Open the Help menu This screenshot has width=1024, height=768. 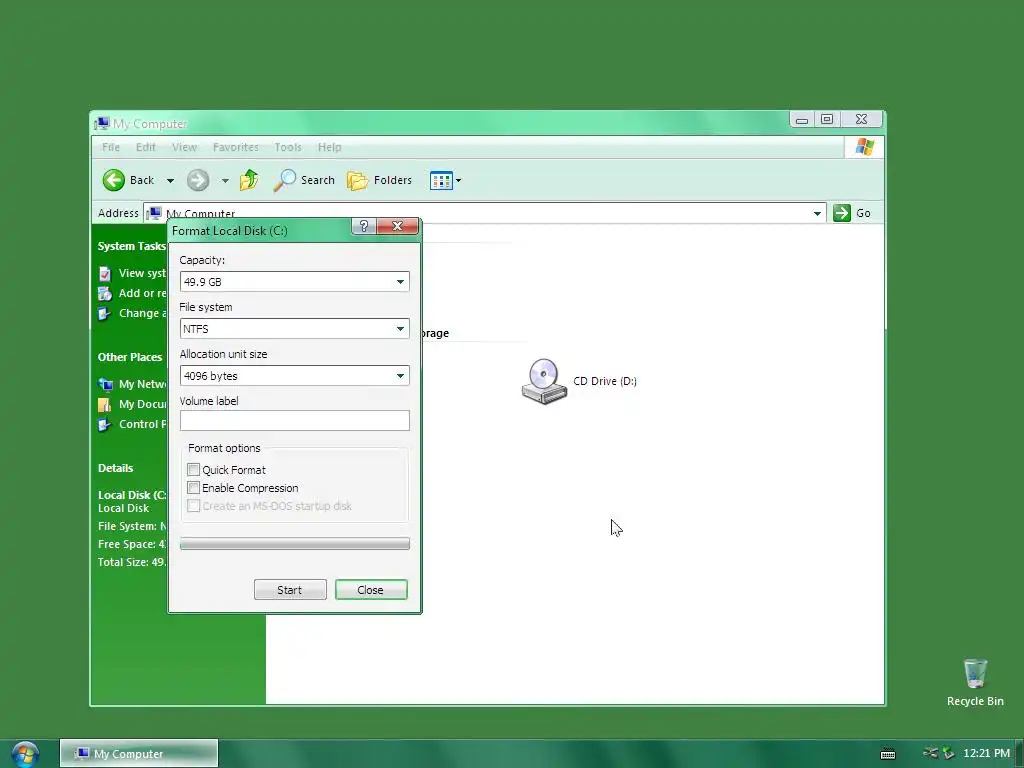[x=330, y=147]
